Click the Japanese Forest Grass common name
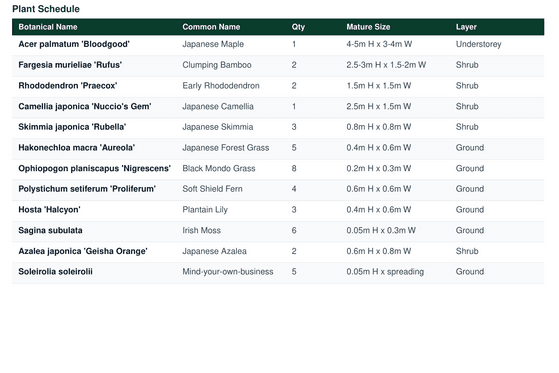This screenshot has height=373, width=559. click(226, 148)
